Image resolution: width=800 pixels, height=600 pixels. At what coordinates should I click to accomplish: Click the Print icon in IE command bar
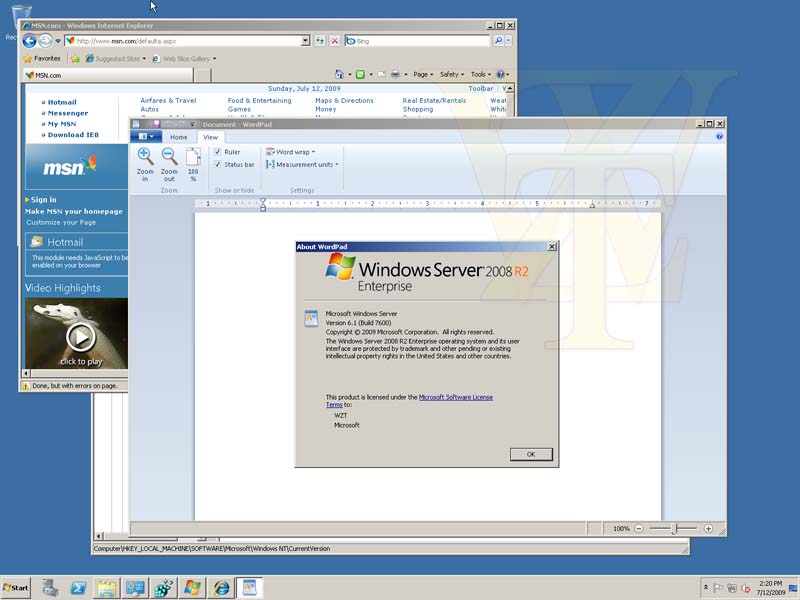[x=395, y=74]
